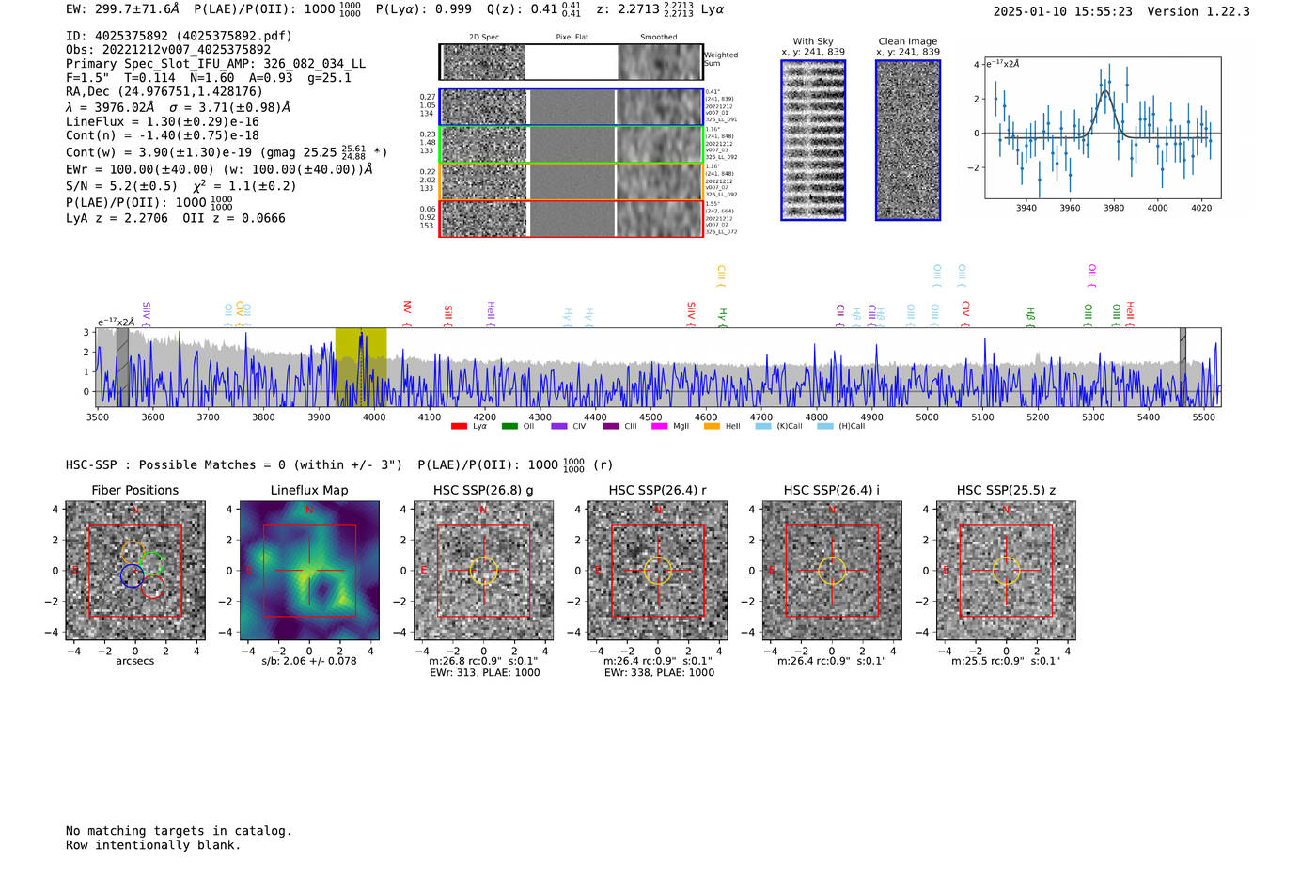Click the orange-framed row Pixel Flat cutout
The width and height of the screenshot is (1316, 896).
[572, 181]
